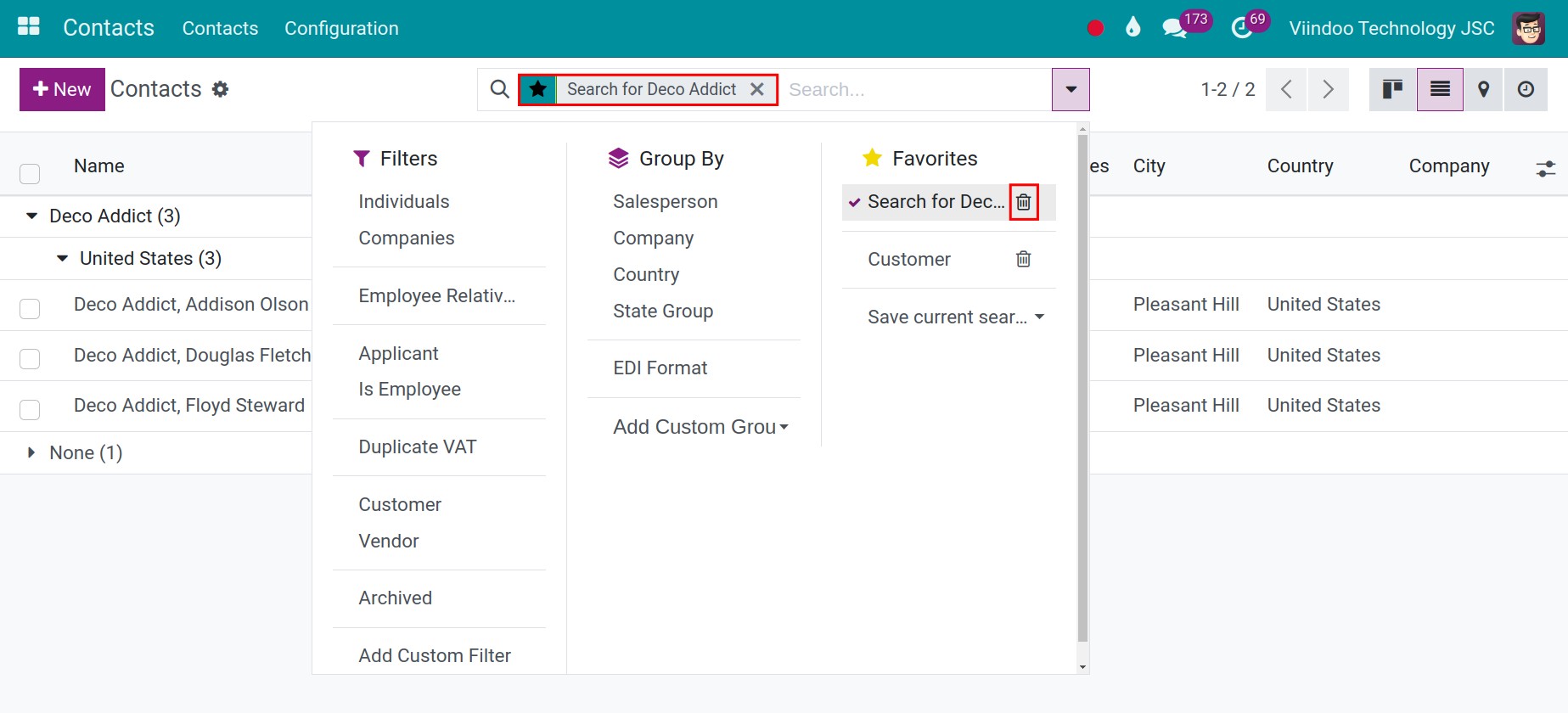
Task: Open the Deco Addict, Addison Olson record
Action: point(192,305)
